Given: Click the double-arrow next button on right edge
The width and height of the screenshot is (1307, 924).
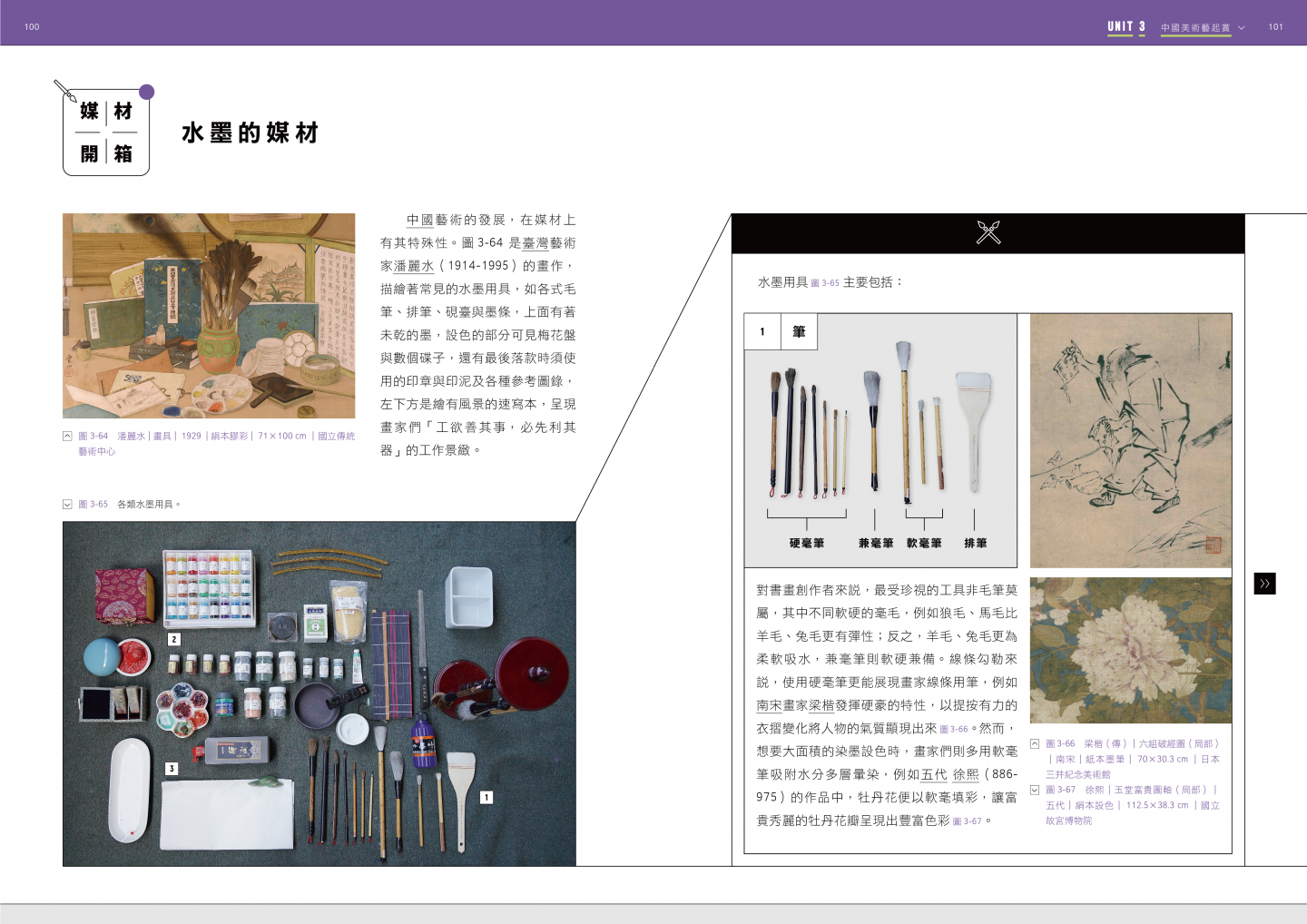Looking at the screenshot, I should tap(1264, 584).
